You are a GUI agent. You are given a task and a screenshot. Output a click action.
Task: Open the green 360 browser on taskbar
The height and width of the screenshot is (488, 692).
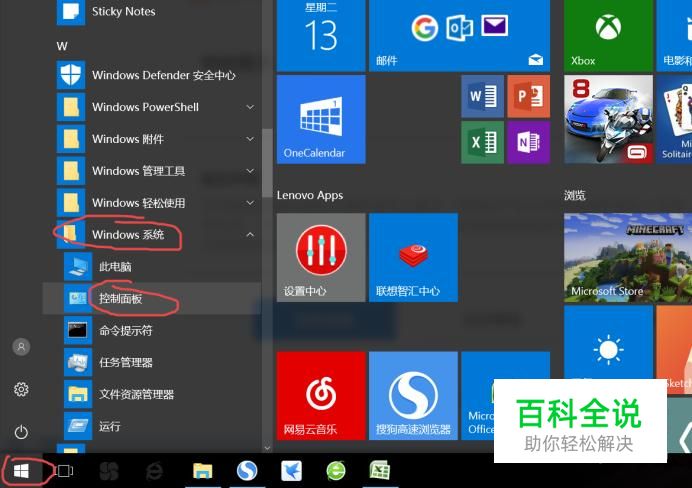pos(336,471)
